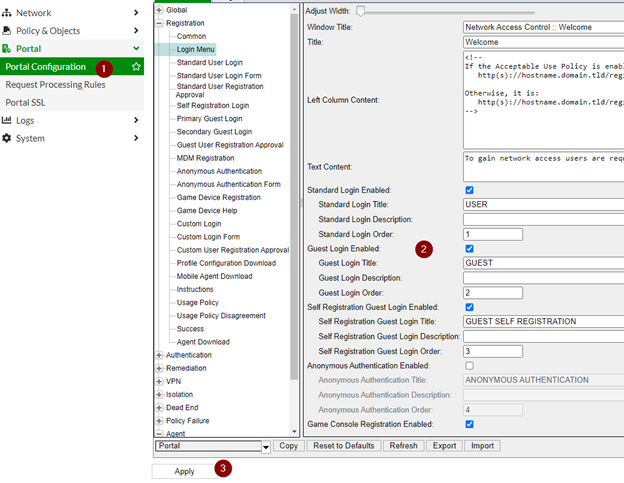The image size is (624, 483).
Task: Select Mobile Agent Download item
Action: pyautogui.click(x=214, y=276)
